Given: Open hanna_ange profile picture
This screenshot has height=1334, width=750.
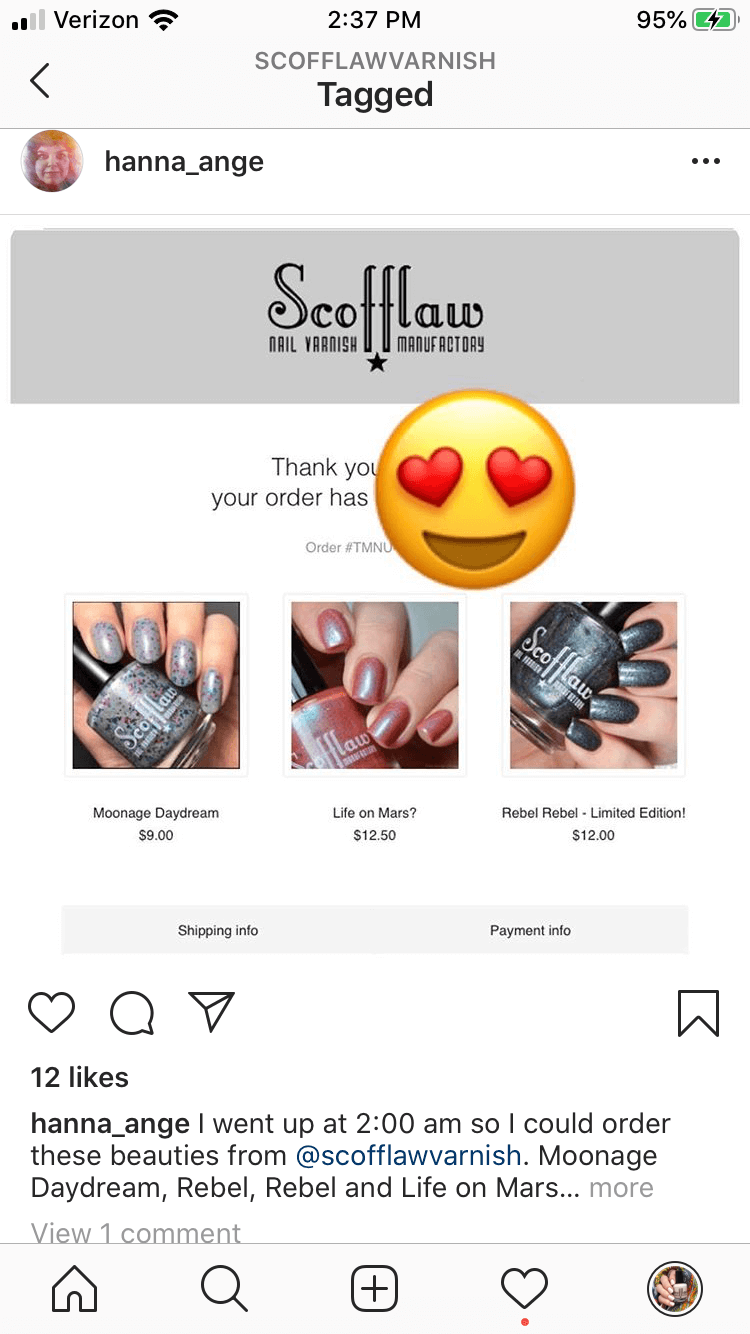Looking at the screenshot, I should (52, 161).
